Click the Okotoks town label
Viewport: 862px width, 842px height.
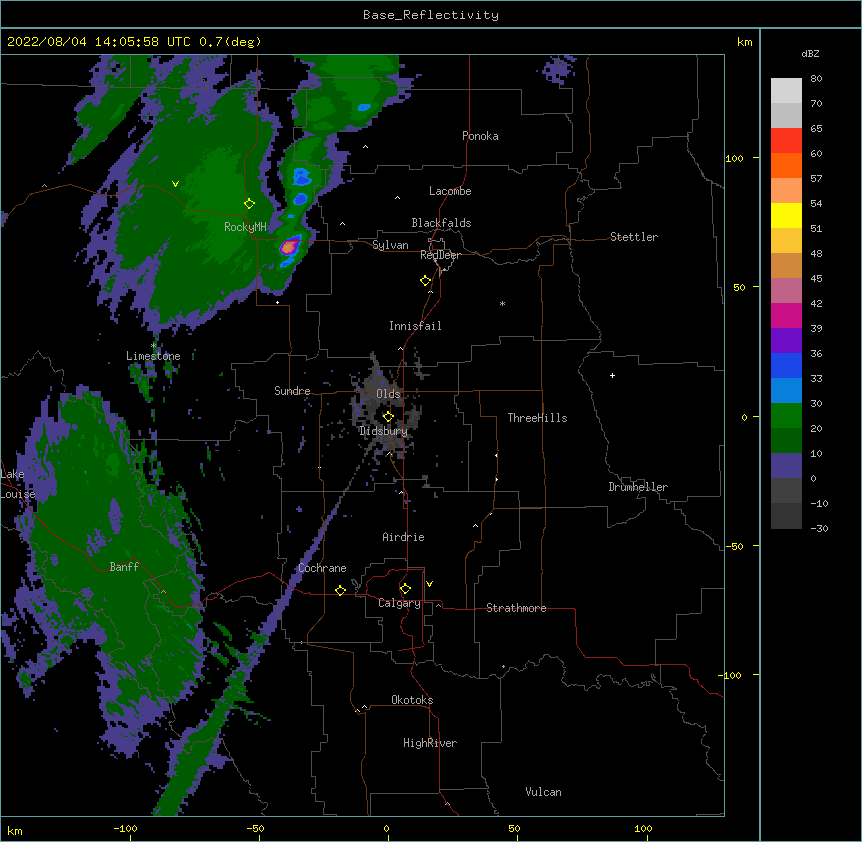tap(412, 700)
